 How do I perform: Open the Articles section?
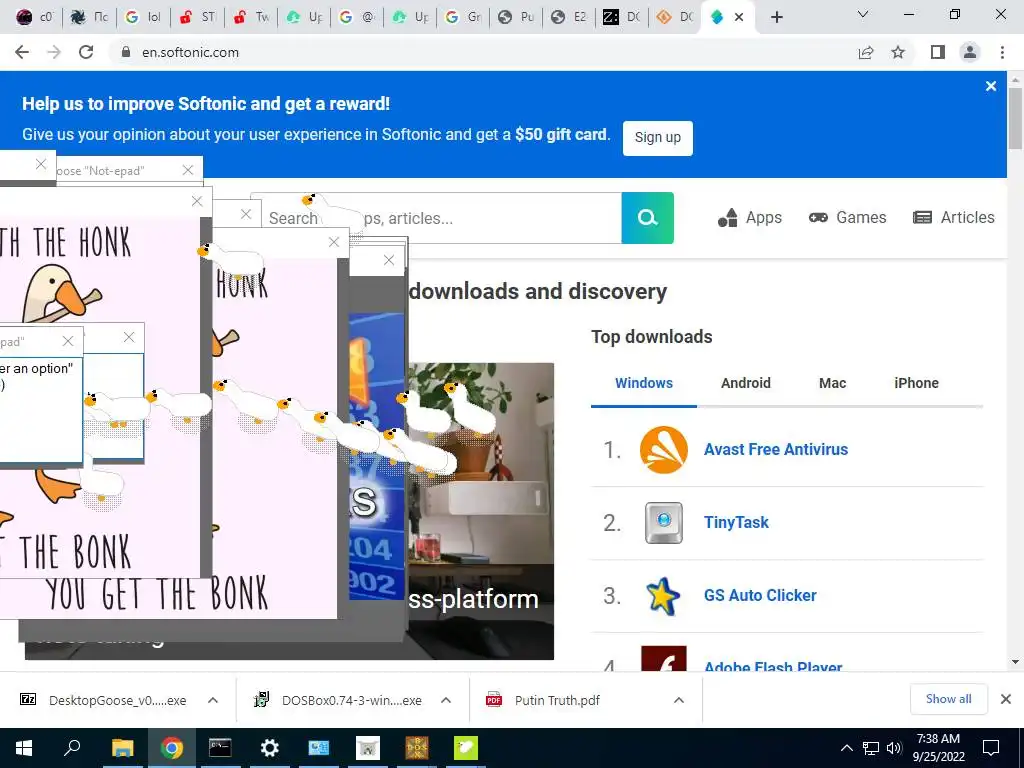click(x=953, y=217)
